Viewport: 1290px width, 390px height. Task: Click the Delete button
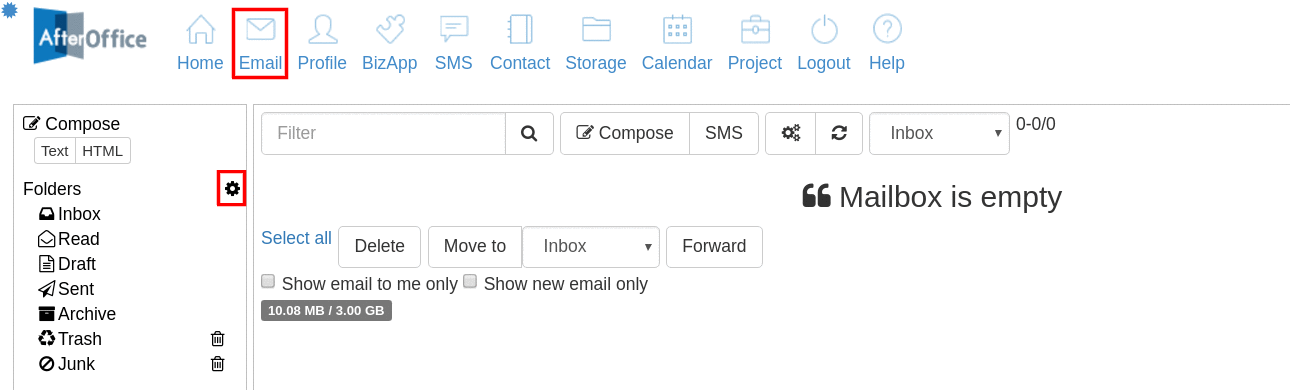(x=379, y=246)
